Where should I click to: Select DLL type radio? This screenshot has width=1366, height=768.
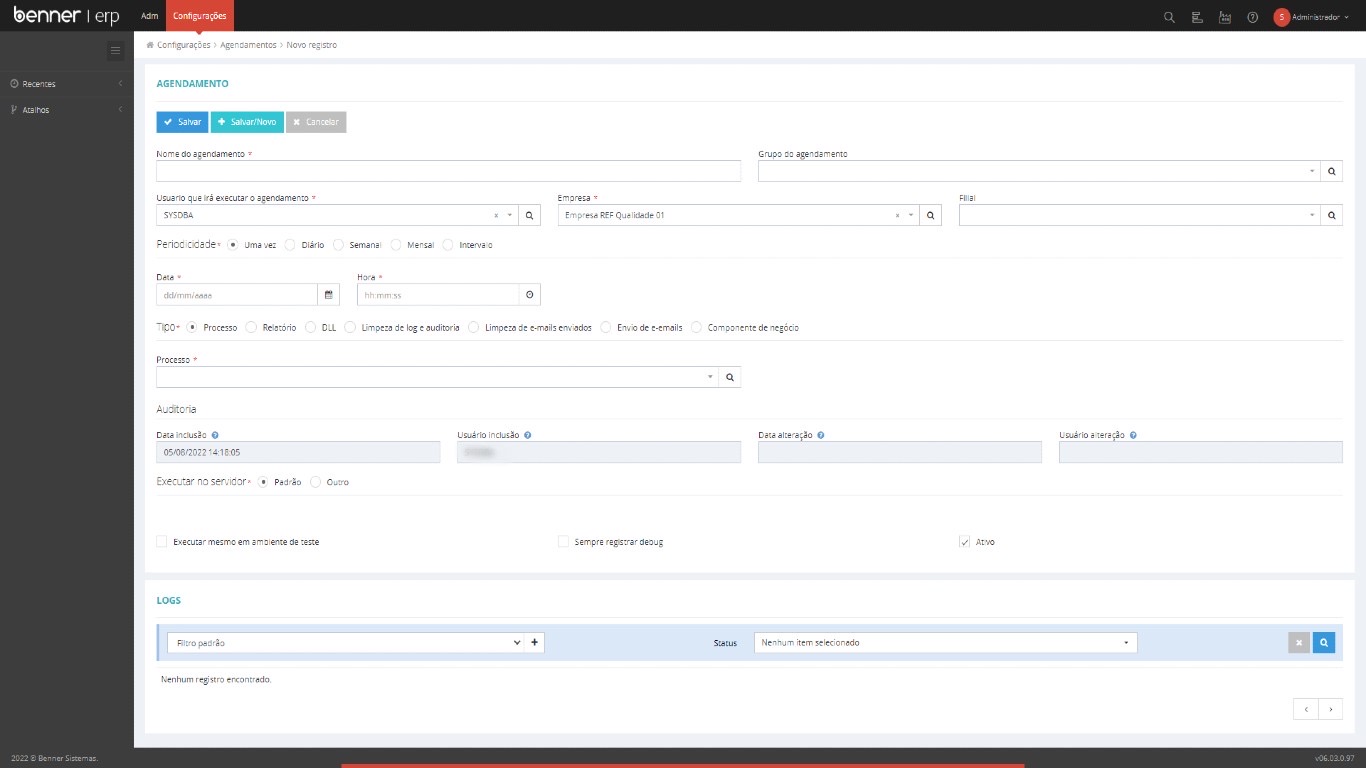pos(311,327)
